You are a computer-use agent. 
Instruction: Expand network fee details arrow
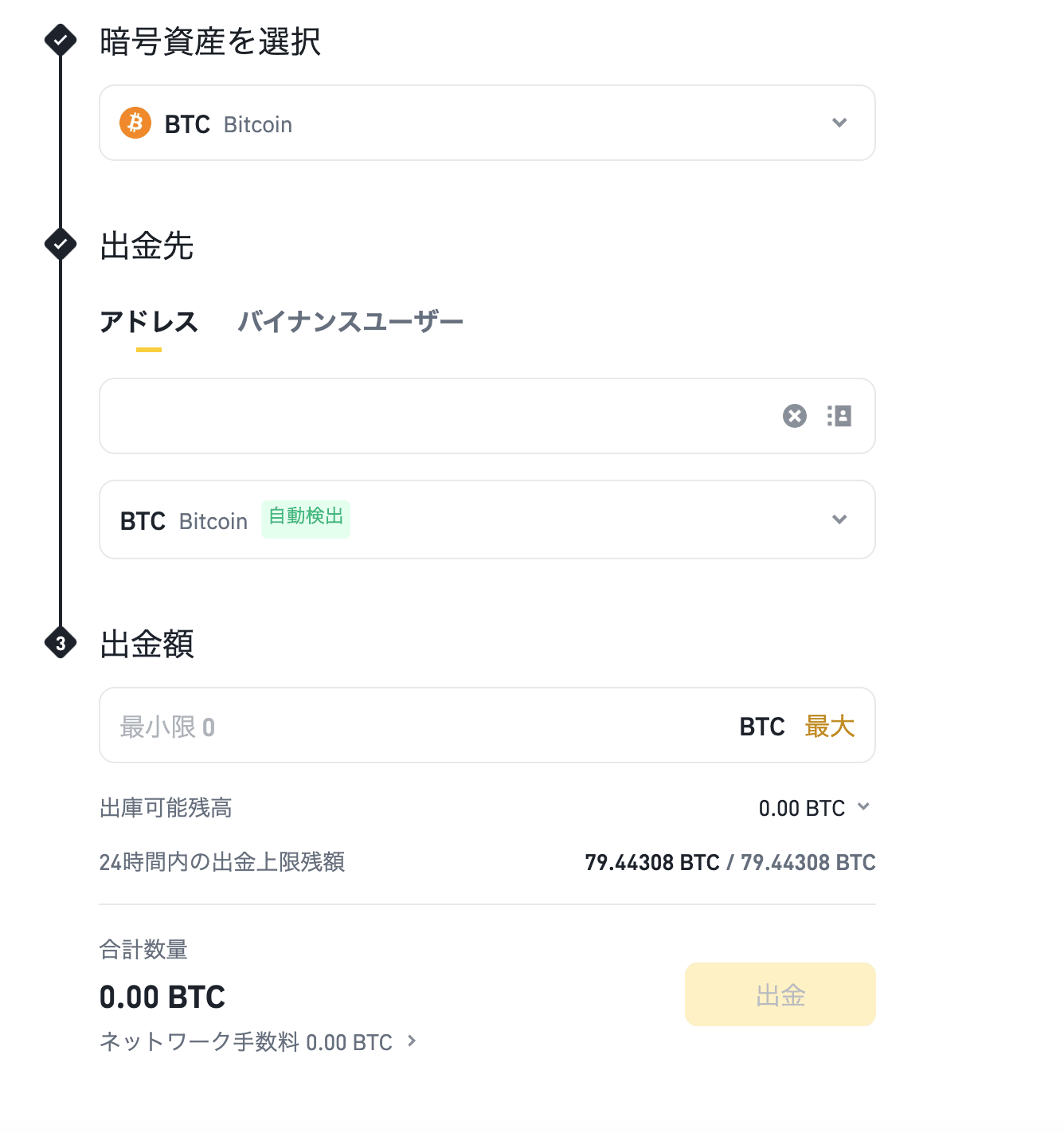pos(412,1041)
